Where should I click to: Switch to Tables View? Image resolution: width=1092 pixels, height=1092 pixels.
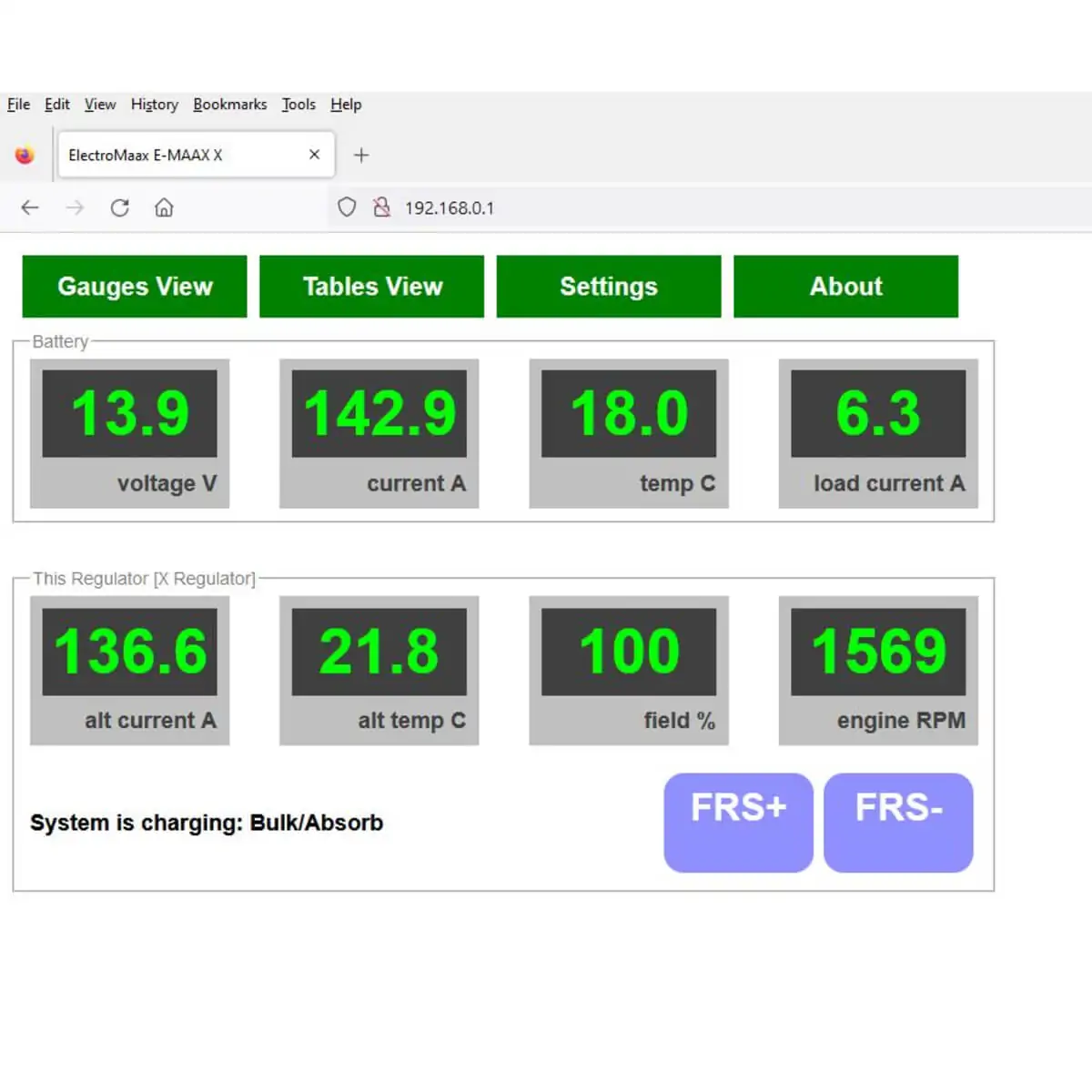(372, 287)
